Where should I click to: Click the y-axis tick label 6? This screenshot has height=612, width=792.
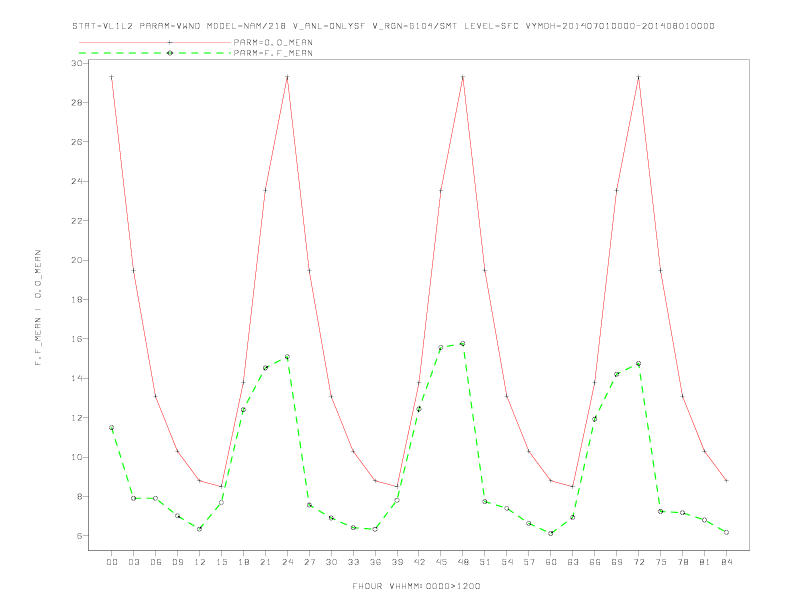(x=79, y=536)
